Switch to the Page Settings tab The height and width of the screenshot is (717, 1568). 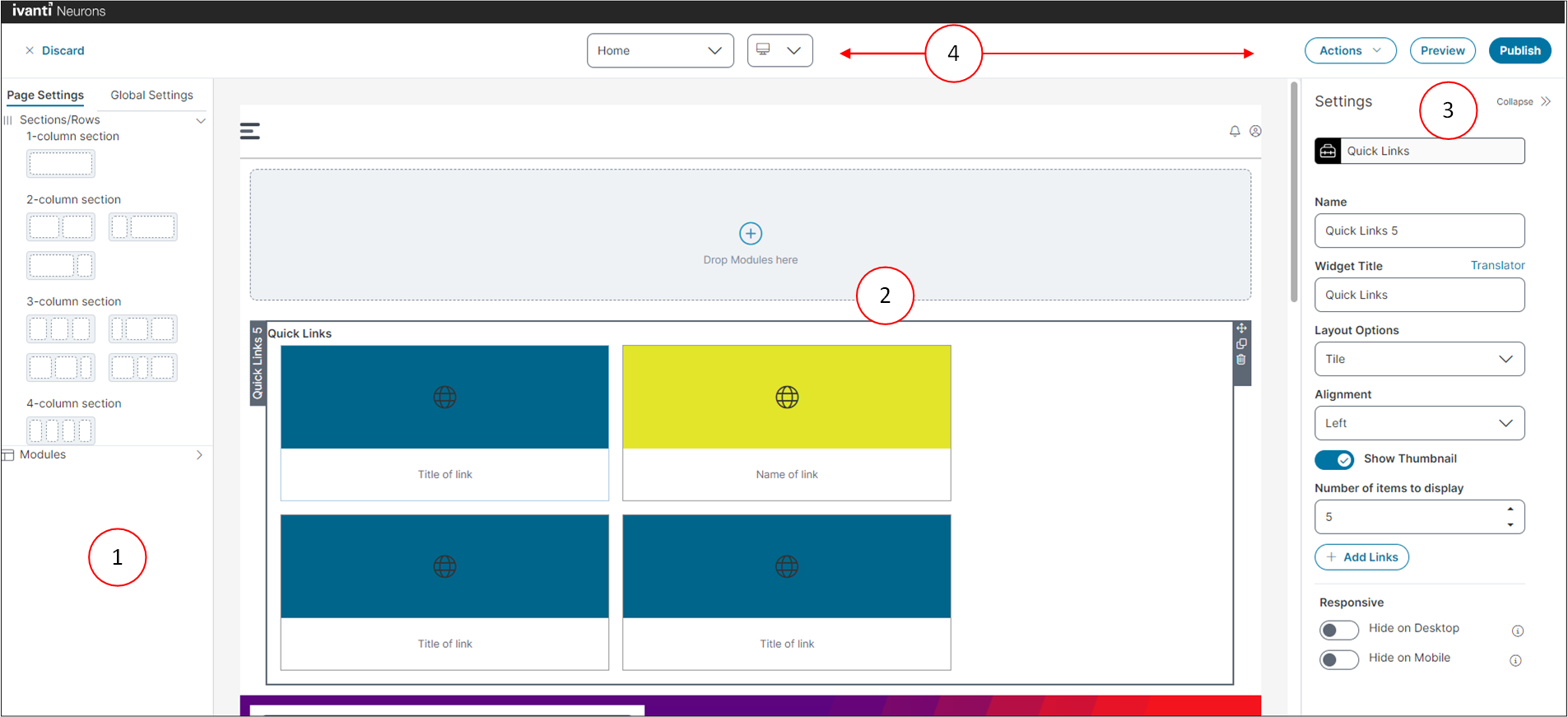click(x=45, y=95)
